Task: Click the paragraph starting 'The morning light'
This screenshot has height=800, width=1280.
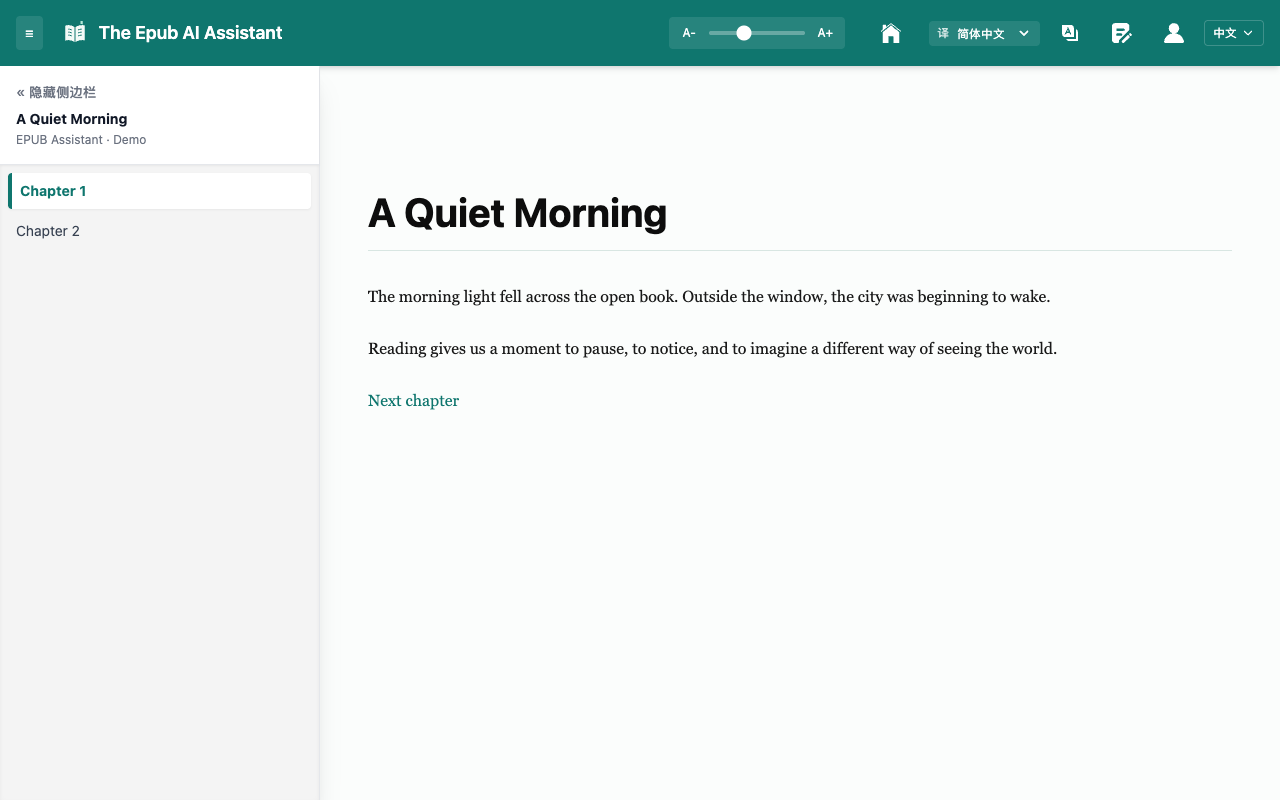Action: click(709, 297)
